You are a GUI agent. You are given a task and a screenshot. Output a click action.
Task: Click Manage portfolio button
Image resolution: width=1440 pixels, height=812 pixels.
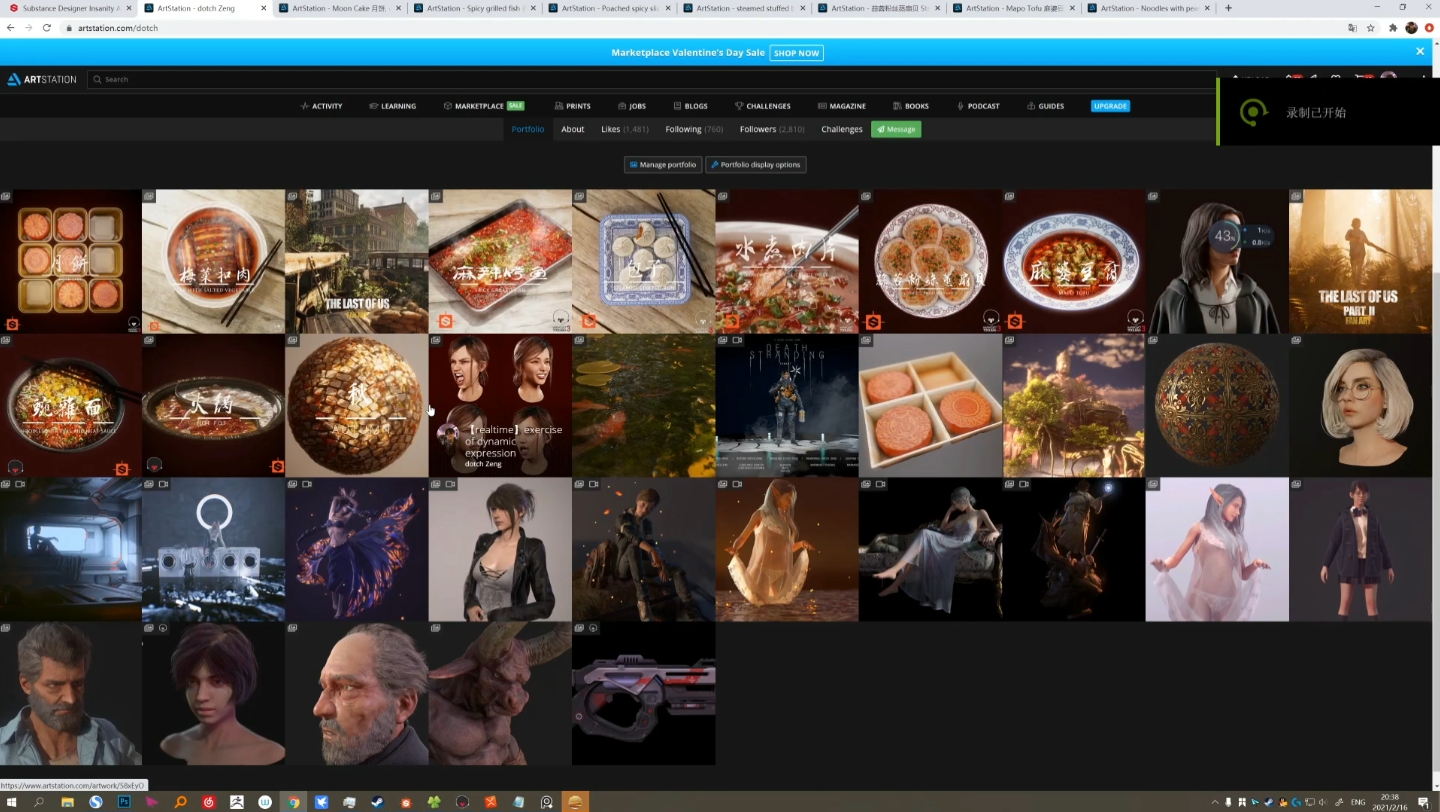(663, 164)
